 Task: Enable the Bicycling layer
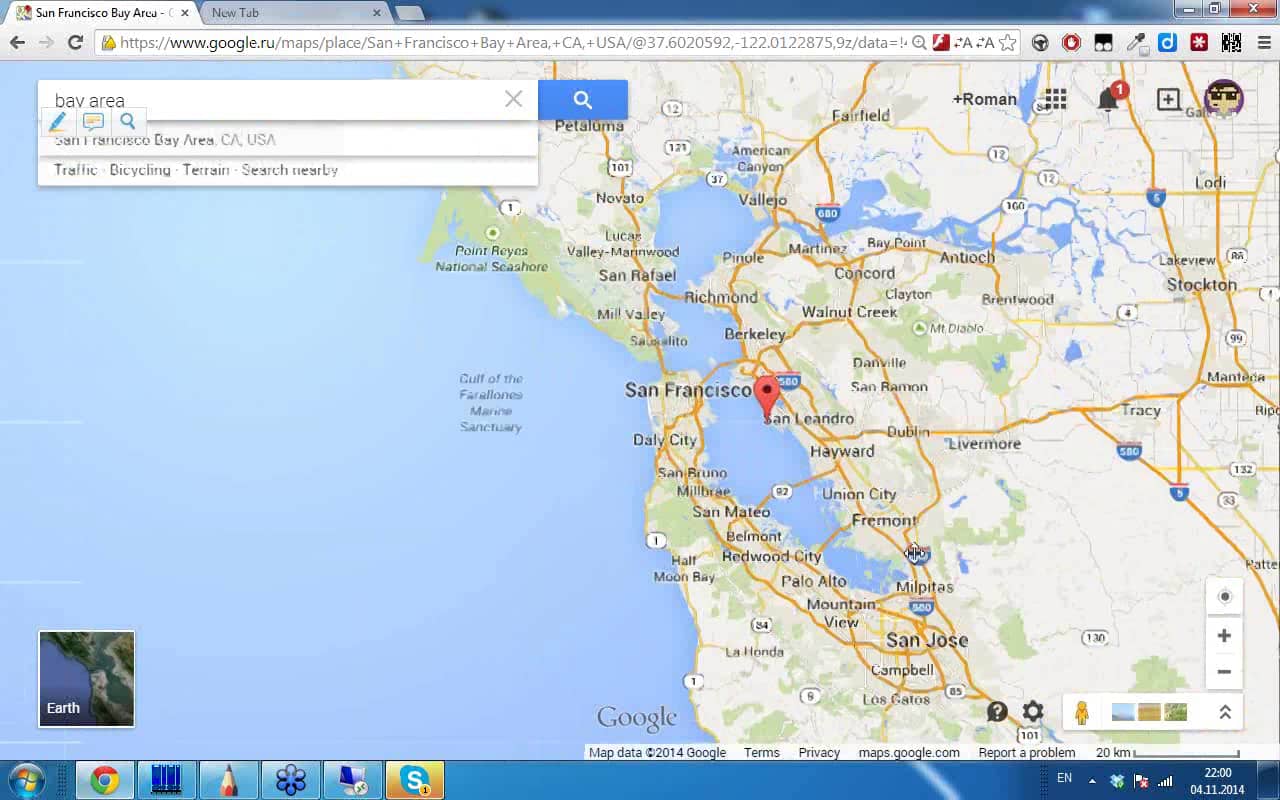pos(140,170)
